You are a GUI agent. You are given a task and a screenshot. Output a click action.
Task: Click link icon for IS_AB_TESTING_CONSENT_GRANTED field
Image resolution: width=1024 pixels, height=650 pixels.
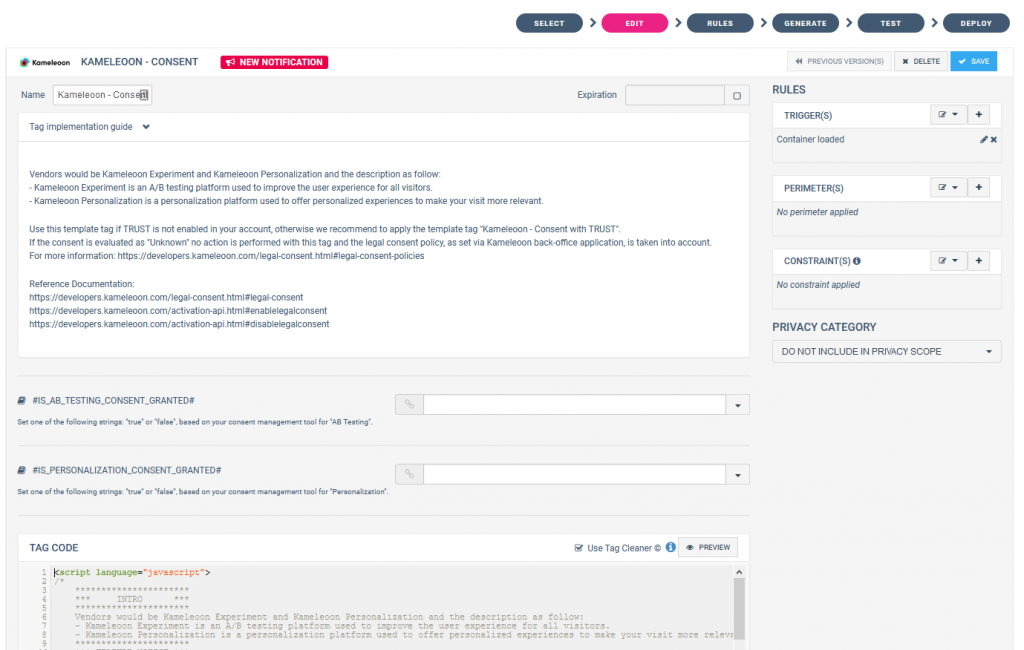tap(409, 404)
